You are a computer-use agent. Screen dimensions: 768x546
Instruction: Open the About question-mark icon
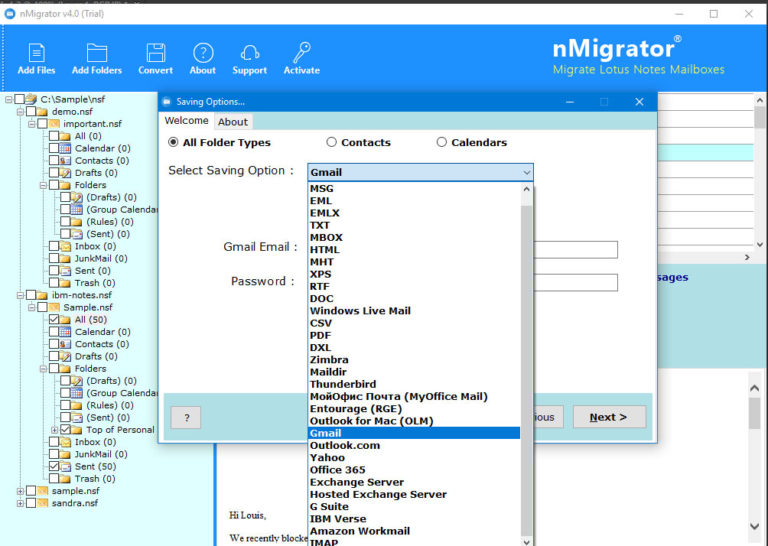click(x=203, y=53)
